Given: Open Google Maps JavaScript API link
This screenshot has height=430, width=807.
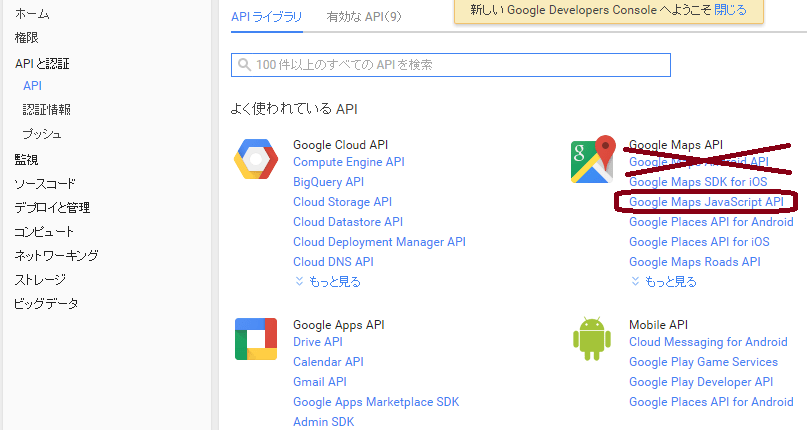Looking at the screenshot, I should click(x=706, y=202).
